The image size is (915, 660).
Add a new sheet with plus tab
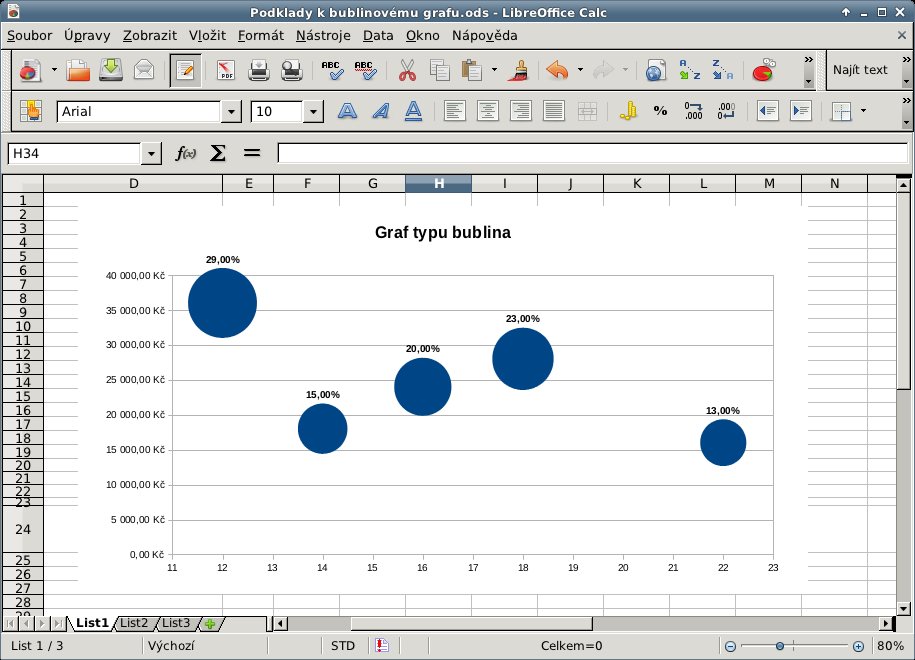[x=210, y=624]
